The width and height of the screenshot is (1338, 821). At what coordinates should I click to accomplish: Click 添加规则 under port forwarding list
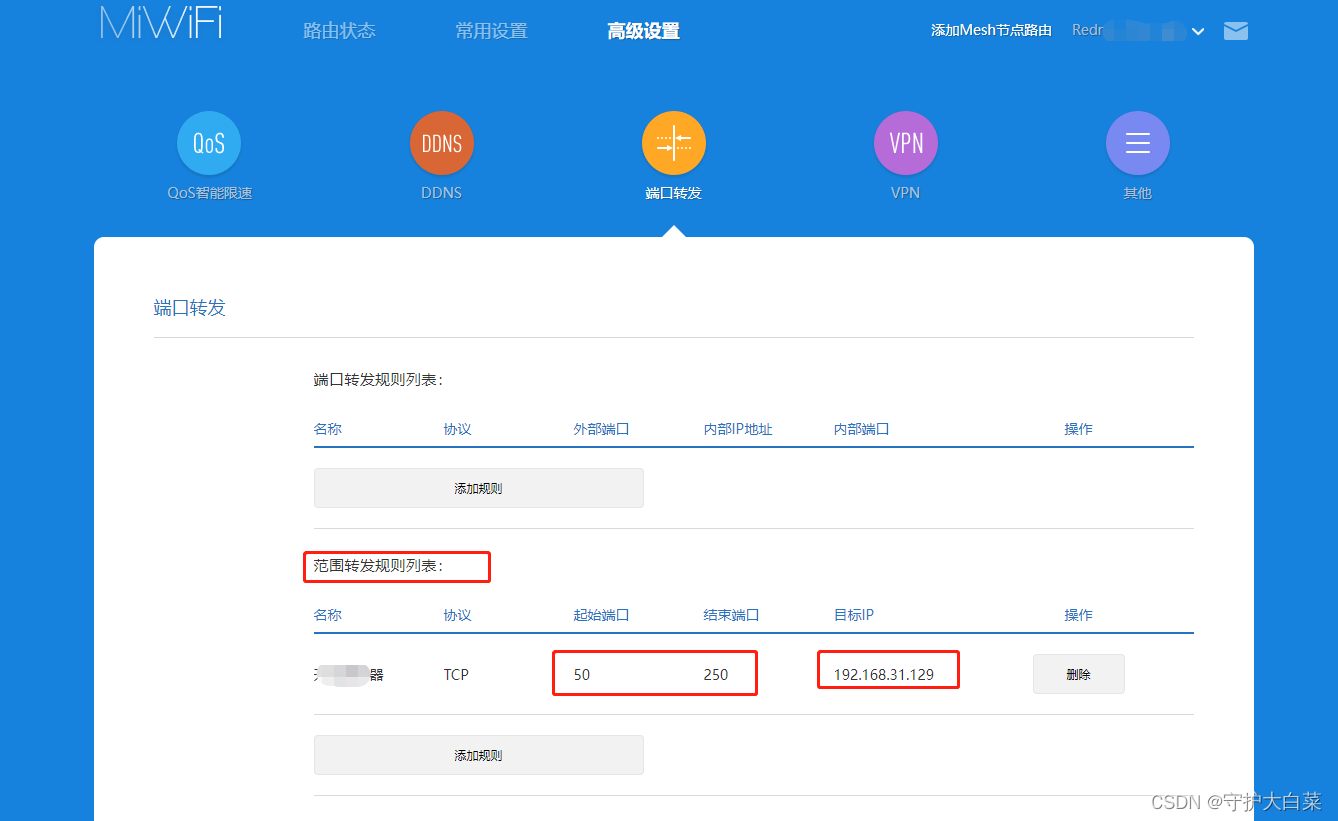click(479, 488)
